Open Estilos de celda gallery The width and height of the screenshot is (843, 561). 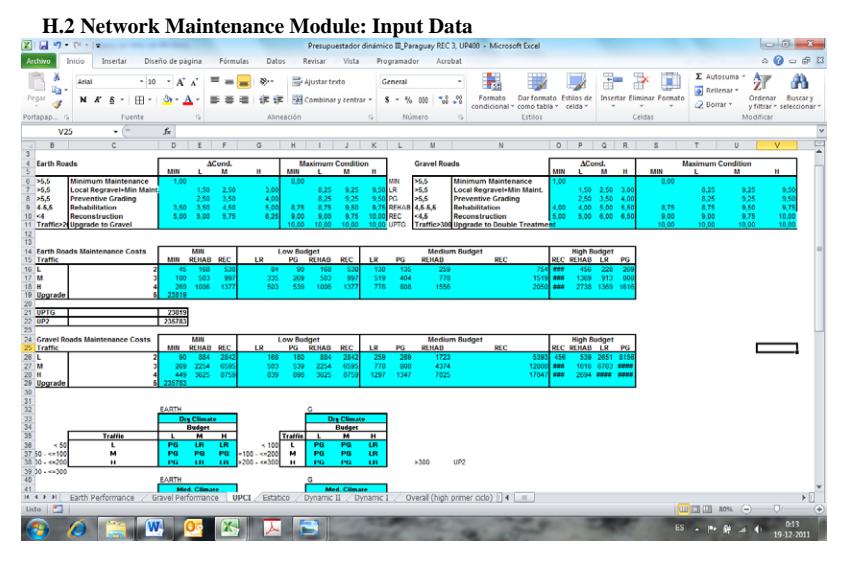pos(576,91)
